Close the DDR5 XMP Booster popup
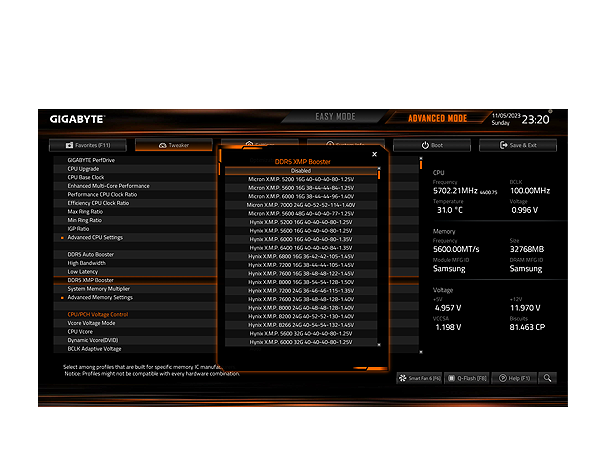607x450 pixels. (375, 154)
